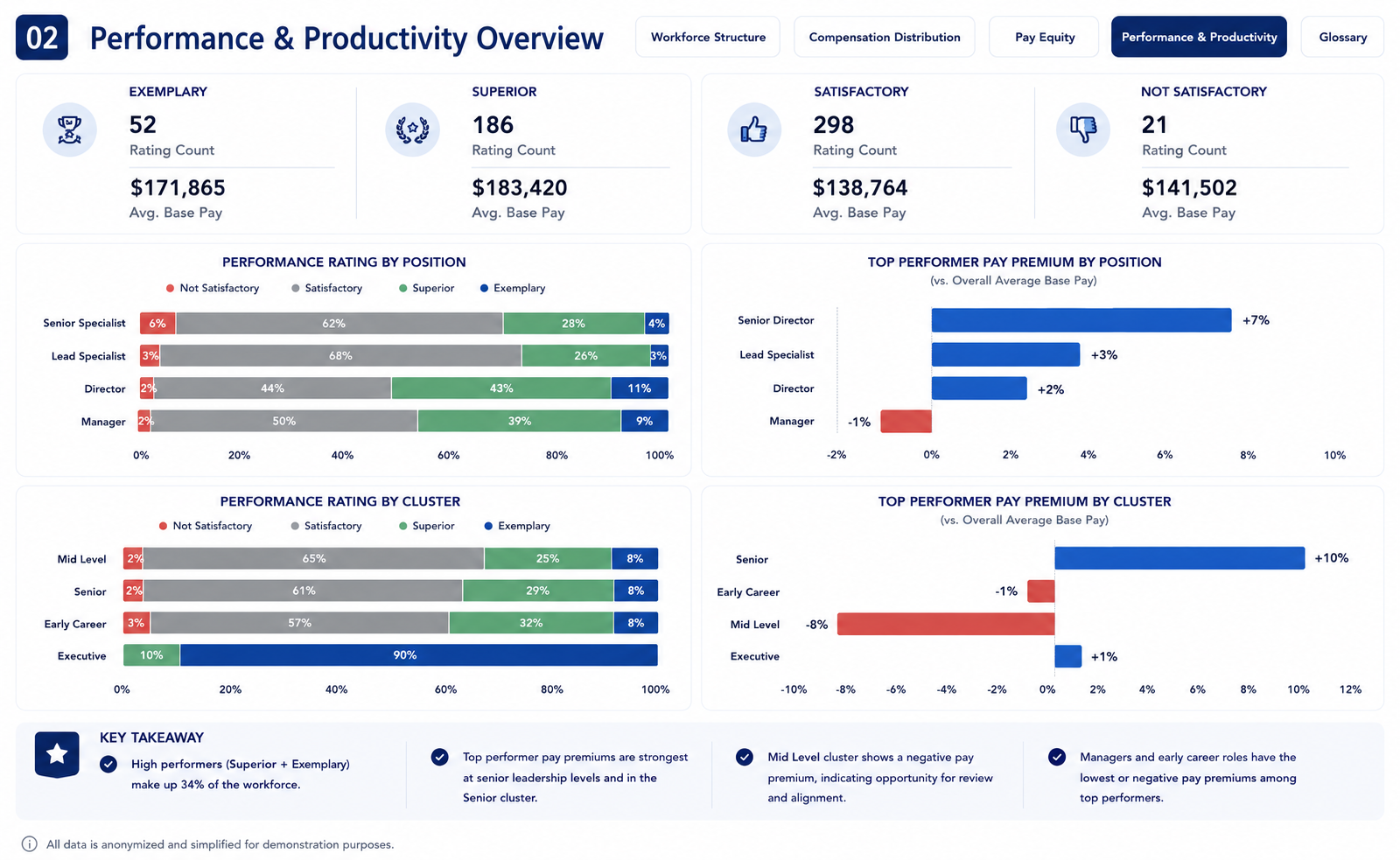The height and width of the screenshot is (860, 1400).
Task: Click the Key Takeaway heading
Action: tap(151, 738)
